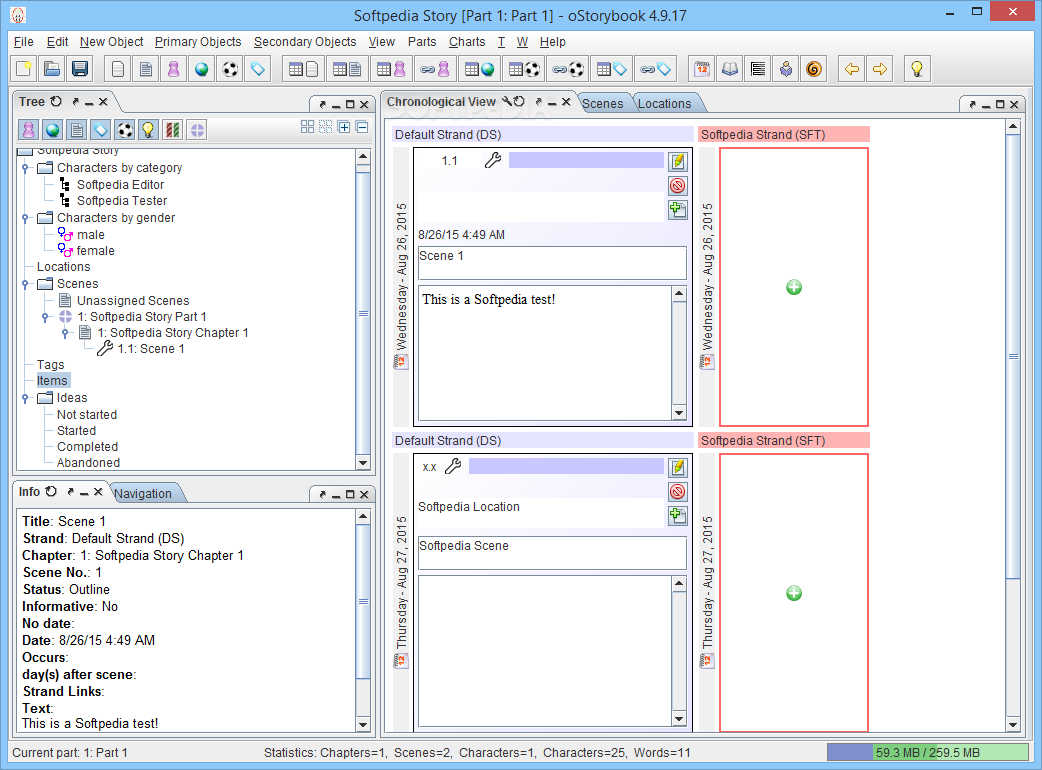Open the Charts menu
The image size is (1042, 770).
point(467,42)
